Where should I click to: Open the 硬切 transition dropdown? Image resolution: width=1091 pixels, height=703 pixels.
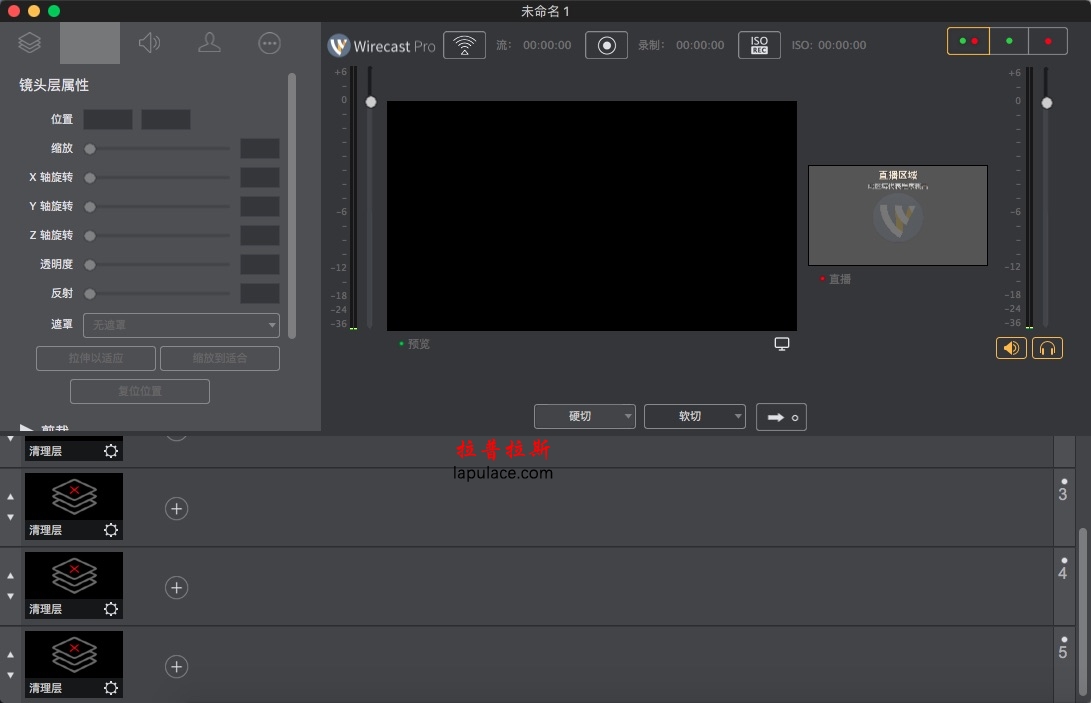(x=584, y=416)
